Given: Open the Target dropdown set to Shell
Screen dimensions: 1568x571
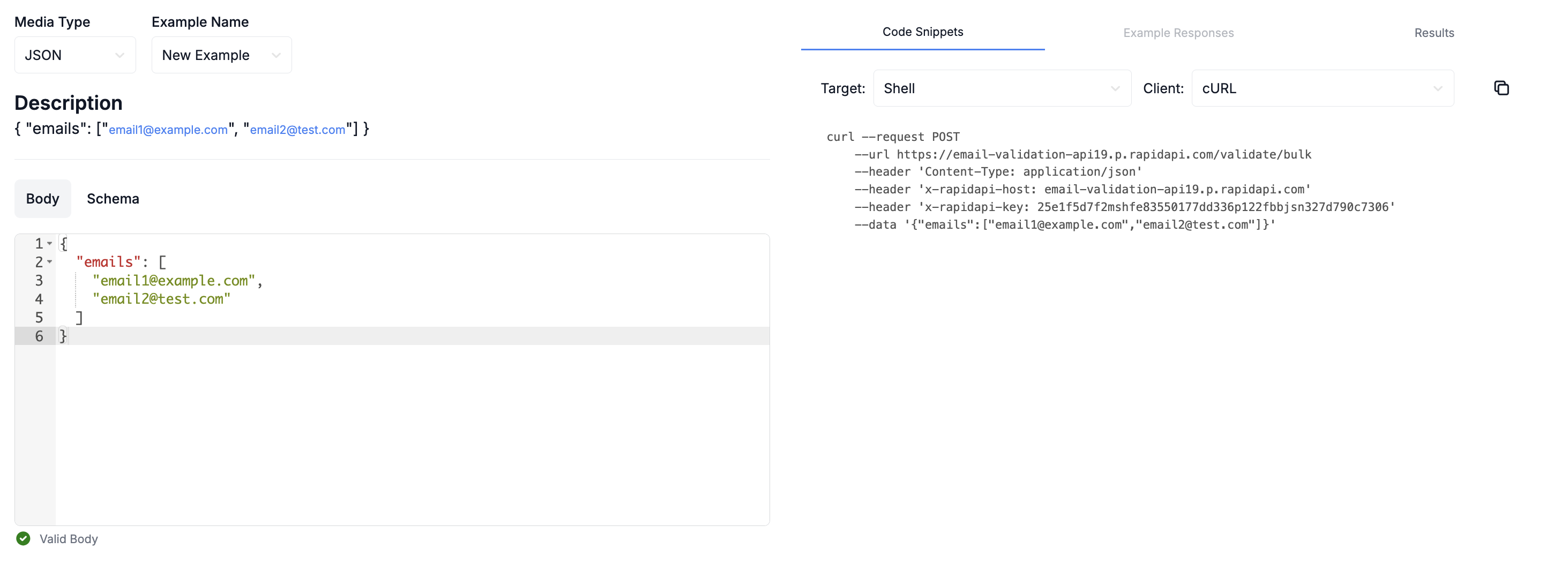Looking at the screenshot, I should 1002,88.
